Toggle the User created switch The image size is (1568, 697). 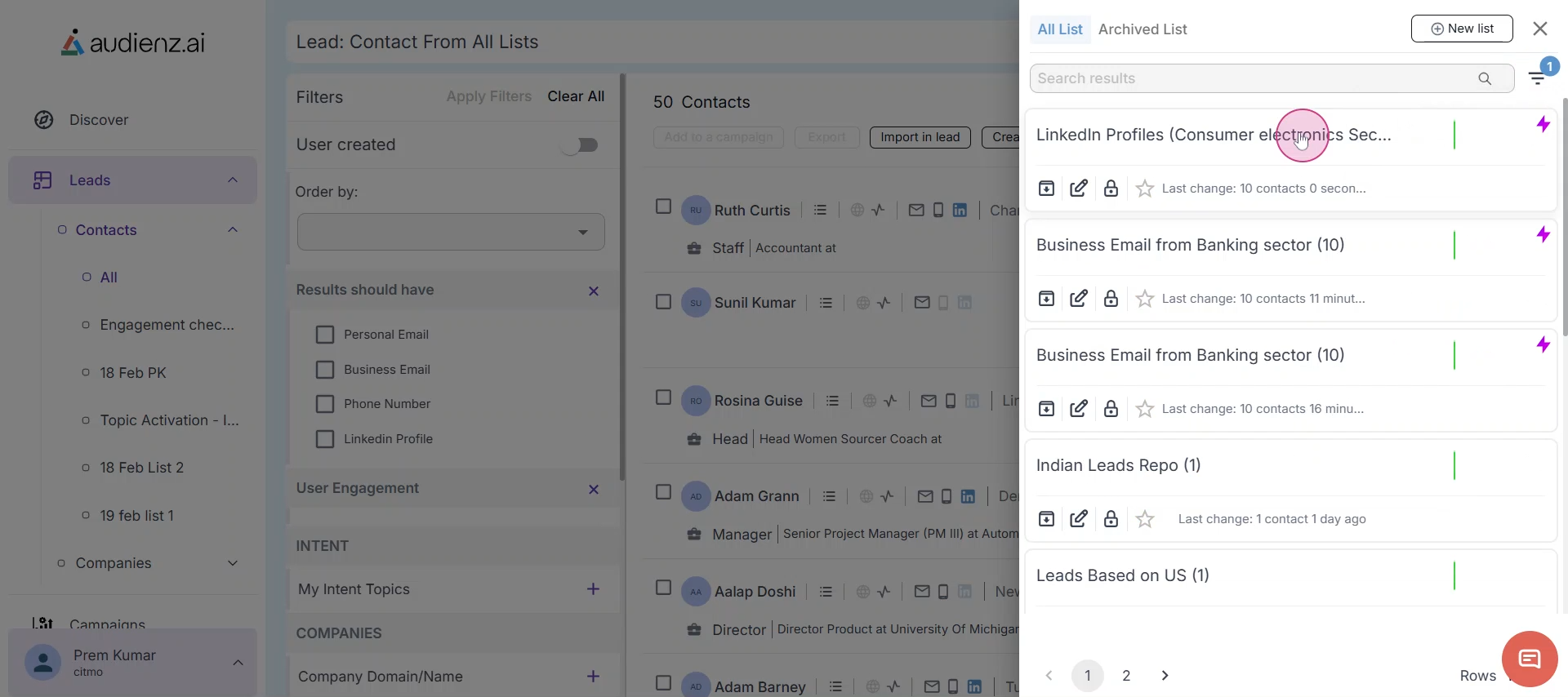click(580, 145)
